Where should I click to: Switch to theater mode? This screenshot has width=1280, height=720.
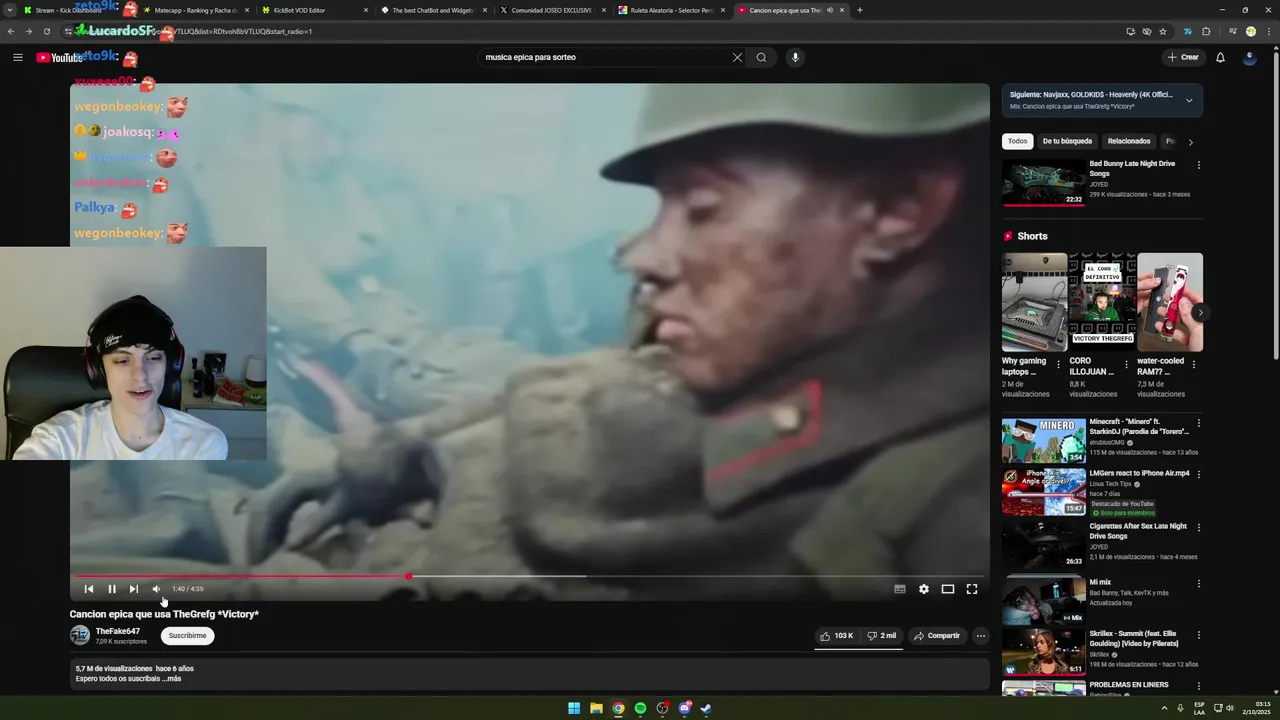click(948, 589)
